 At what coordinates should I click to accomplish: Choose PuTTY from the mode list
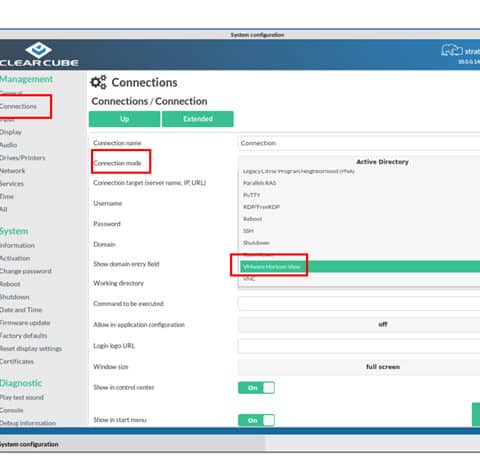point(252,195)
